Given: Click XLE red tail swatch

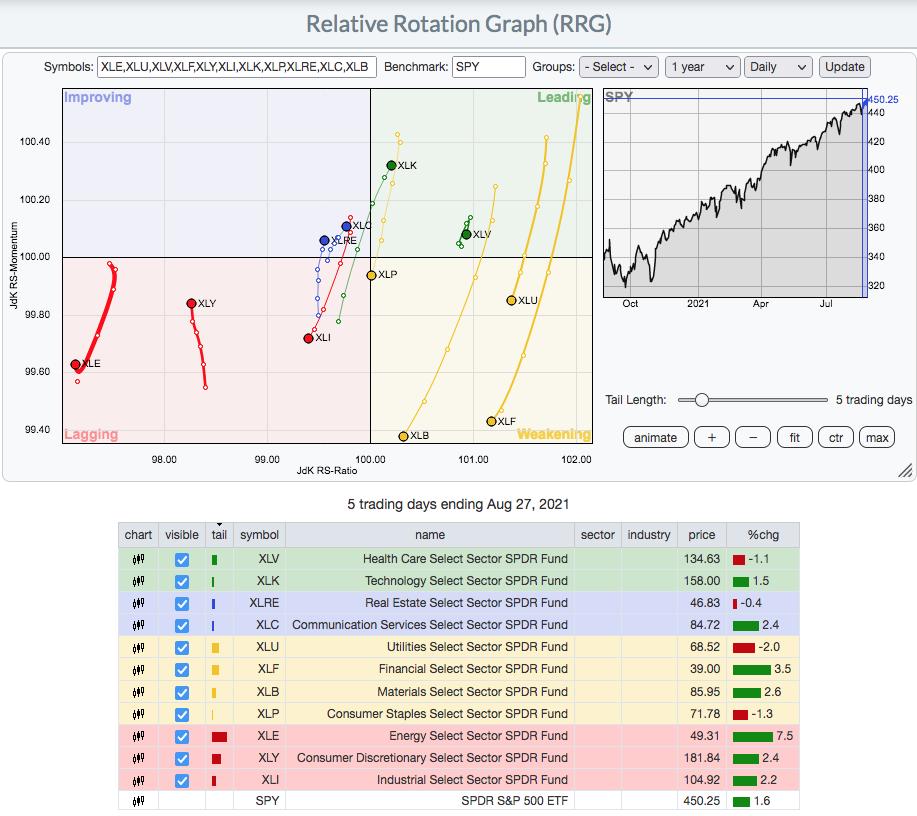Looking at the screenshot, I should (x=219, y=736).
